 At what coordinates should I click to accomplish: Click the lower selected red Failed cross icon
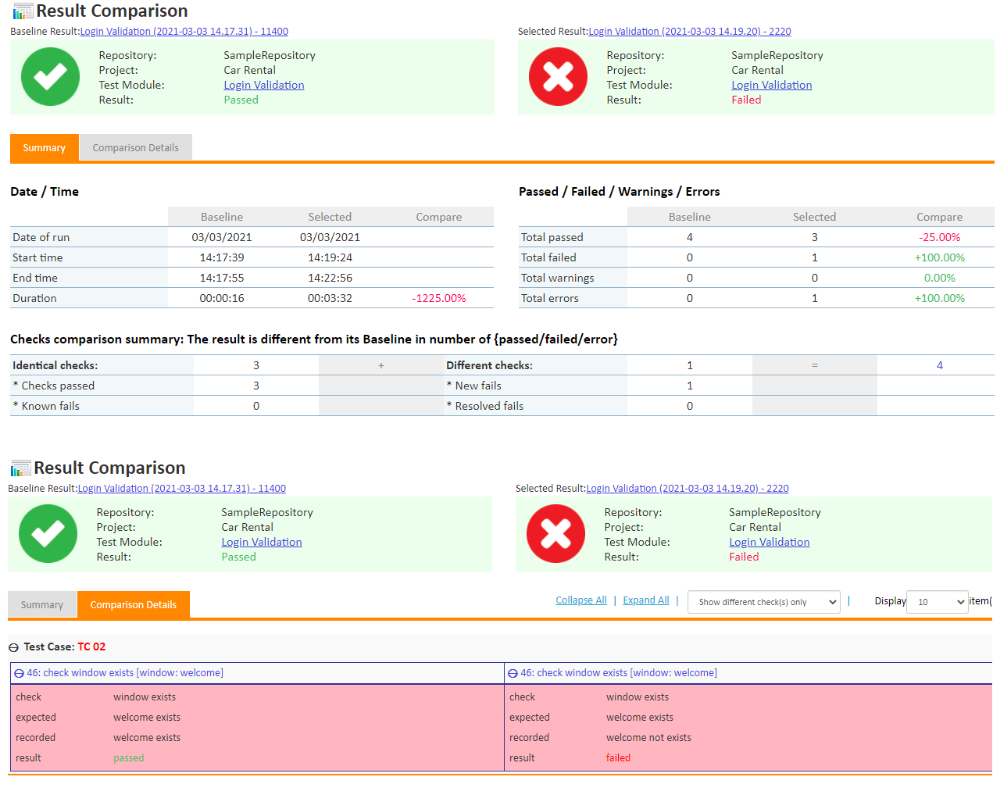555,533
